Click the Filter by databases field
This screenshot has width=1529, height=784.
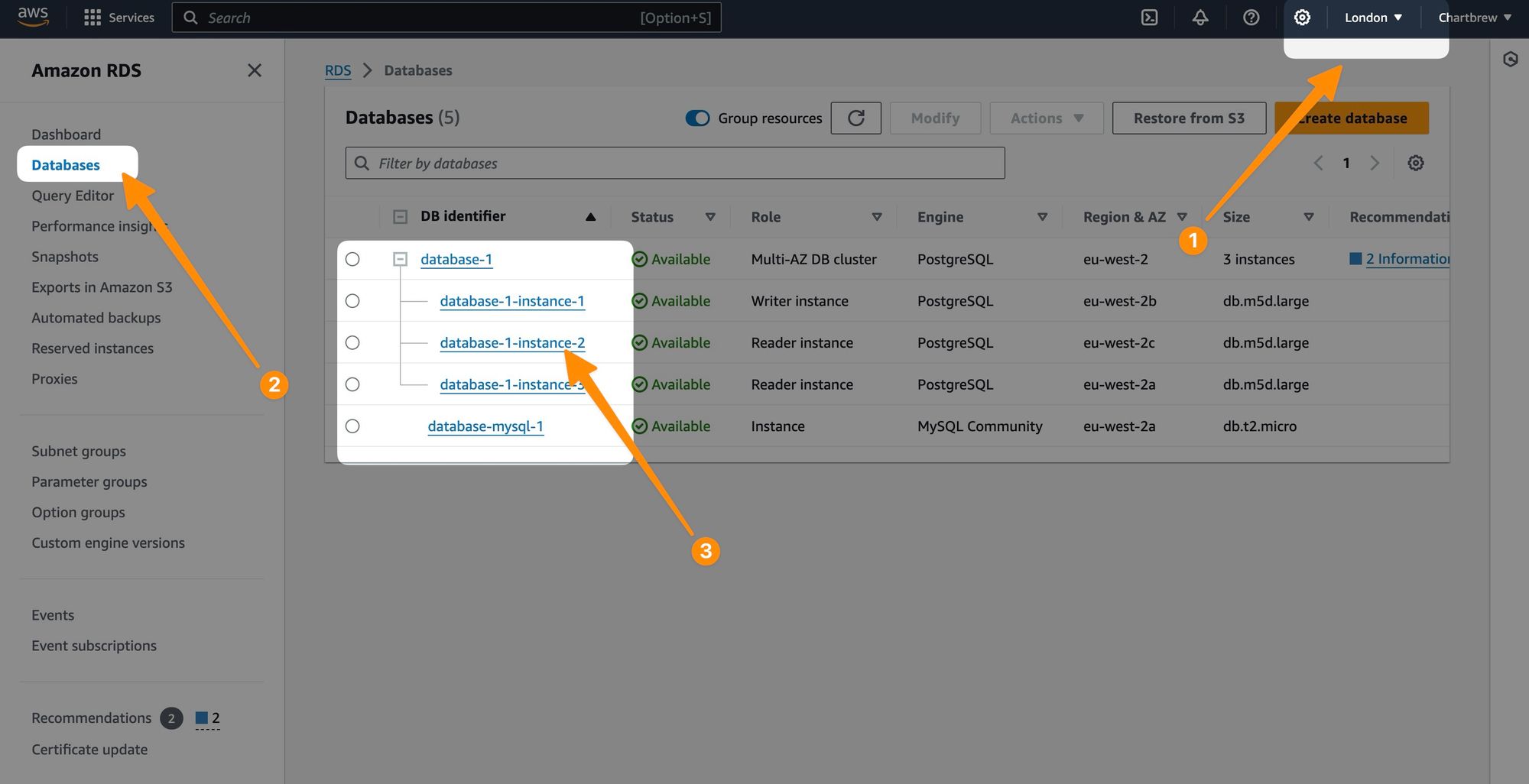[674, 163]
